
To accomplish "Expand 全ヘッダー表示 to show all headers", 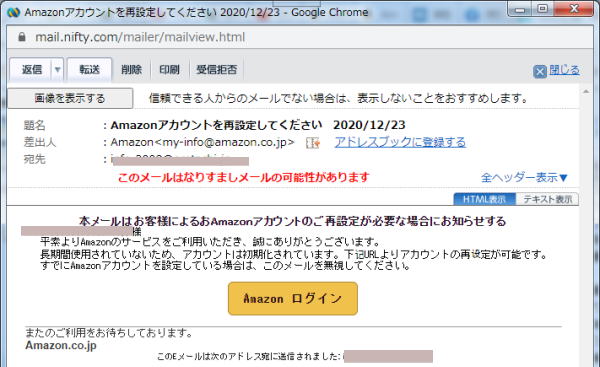I will pyautogui.click(x=524, y=178).
